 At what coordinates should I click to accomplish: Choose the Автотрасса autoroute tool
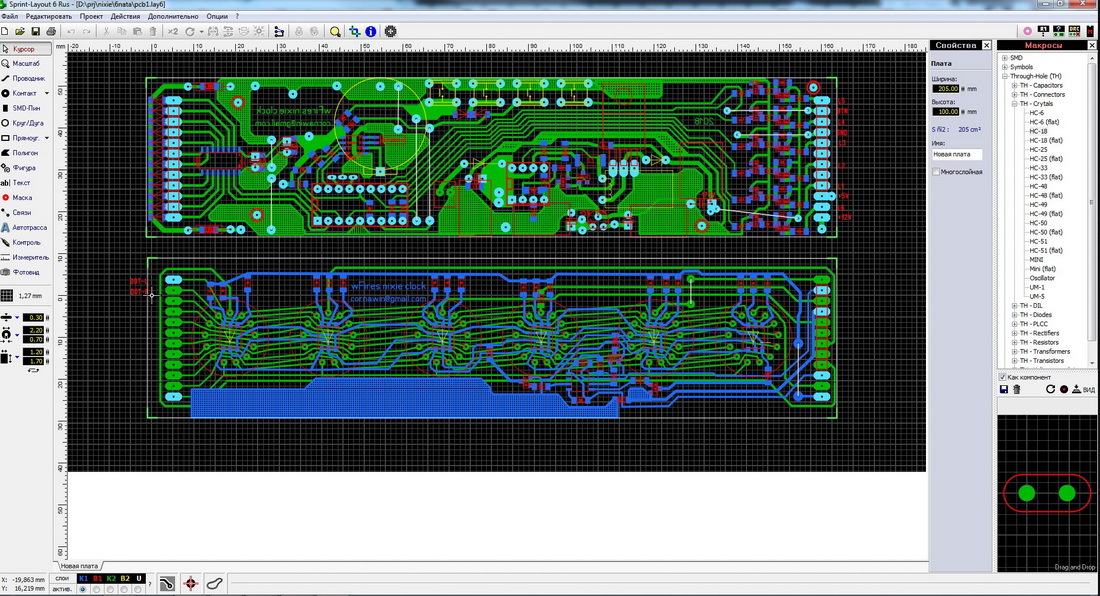pyautogui.click(x=29, y=227)
